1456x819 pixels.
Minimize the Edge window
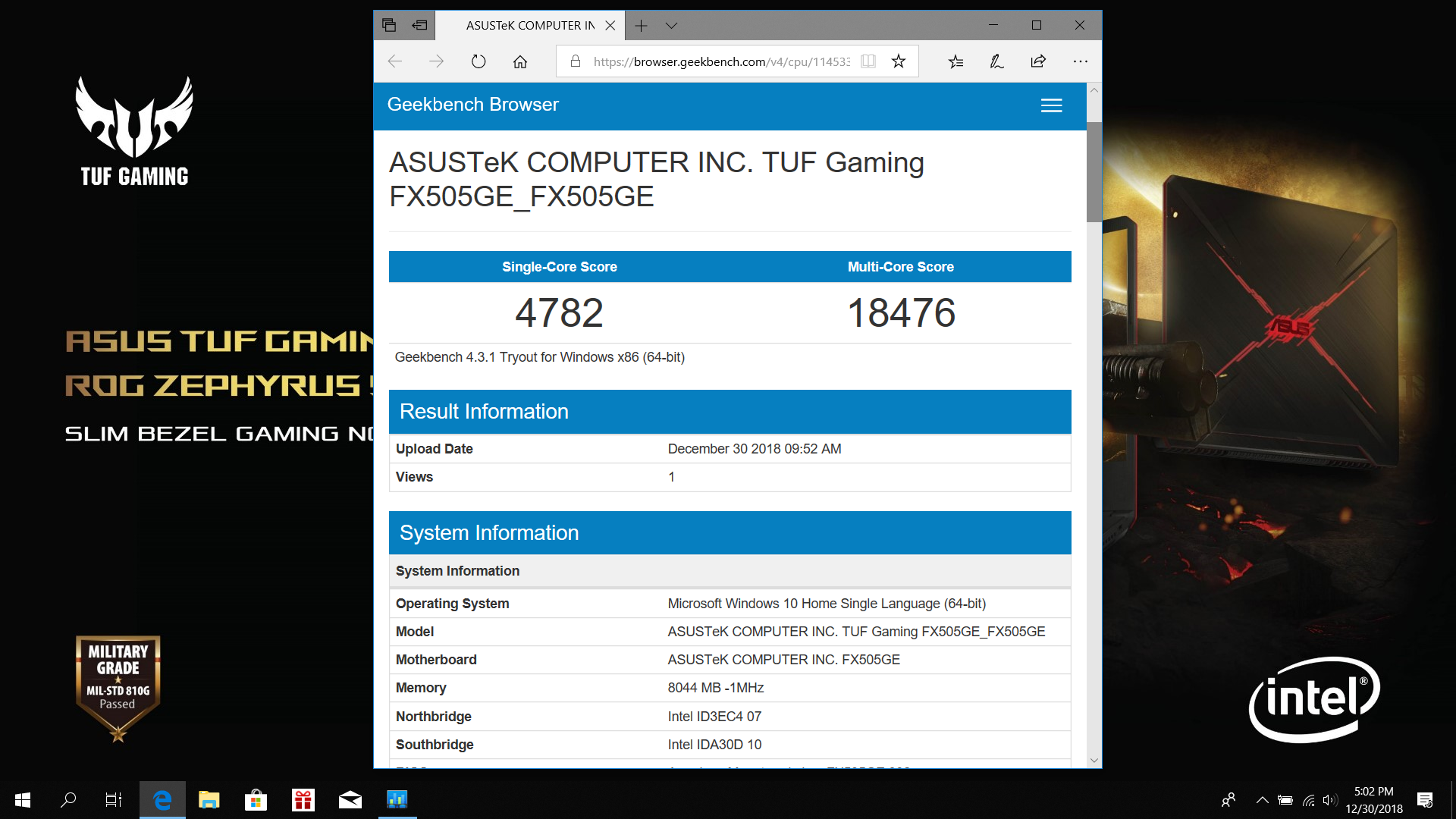click(993, 25)
